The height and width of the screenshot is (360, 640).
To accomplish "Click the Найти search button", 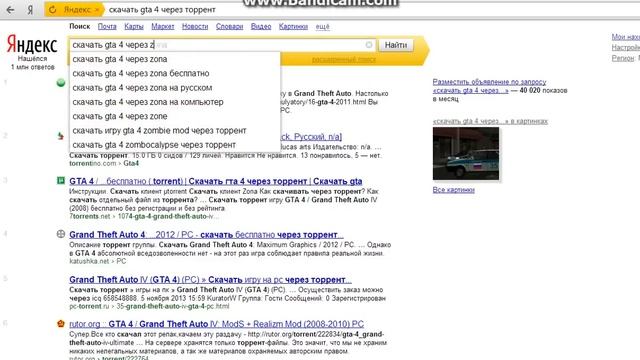I will [396, 45].
